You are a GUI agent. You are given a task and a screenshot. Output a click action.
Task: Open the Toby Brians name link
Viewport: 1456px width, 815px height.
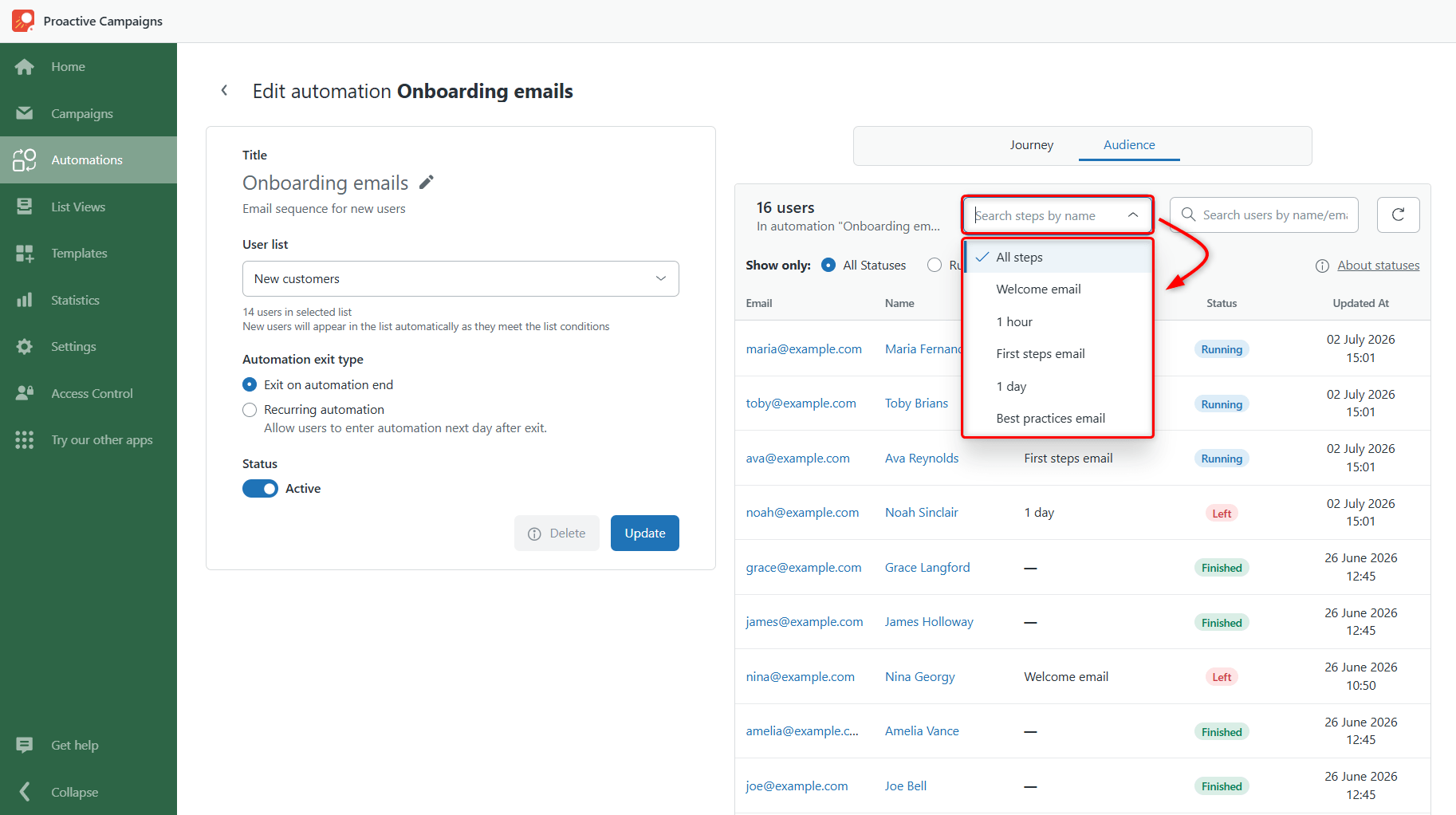[916, 404]
